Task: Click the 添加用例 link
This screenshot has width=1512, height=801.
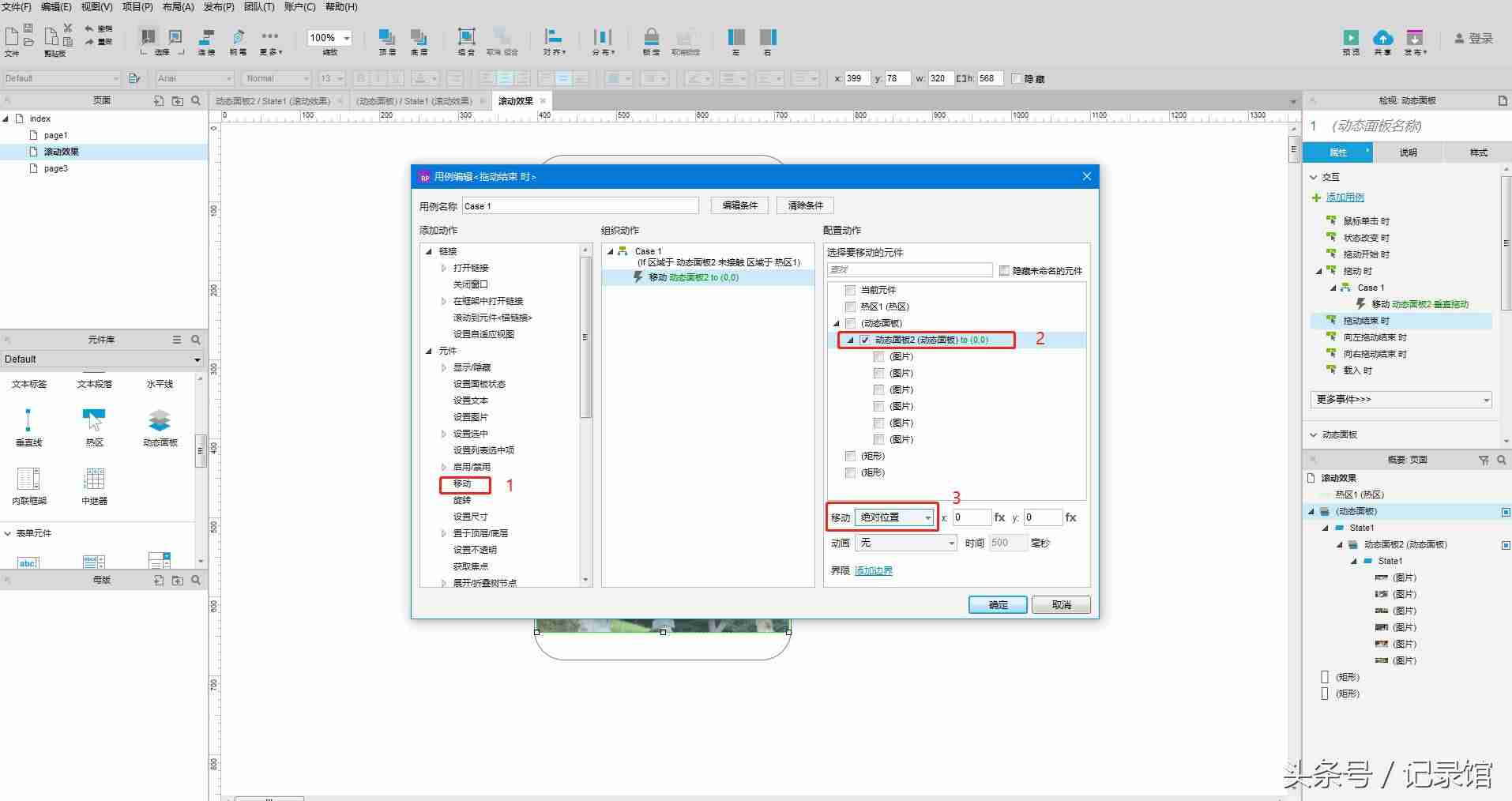Action: [x=1345, y=197]
